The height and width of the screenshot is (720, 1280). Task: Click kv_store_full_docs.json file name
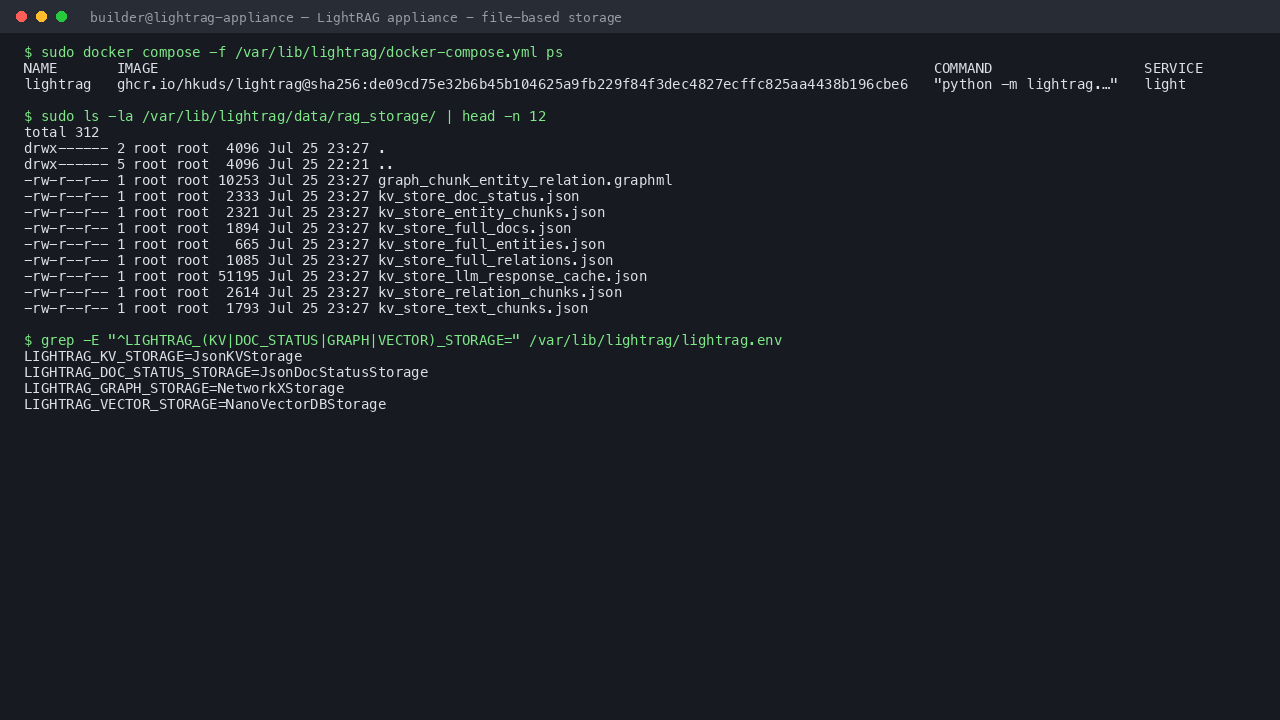point(474,228)
